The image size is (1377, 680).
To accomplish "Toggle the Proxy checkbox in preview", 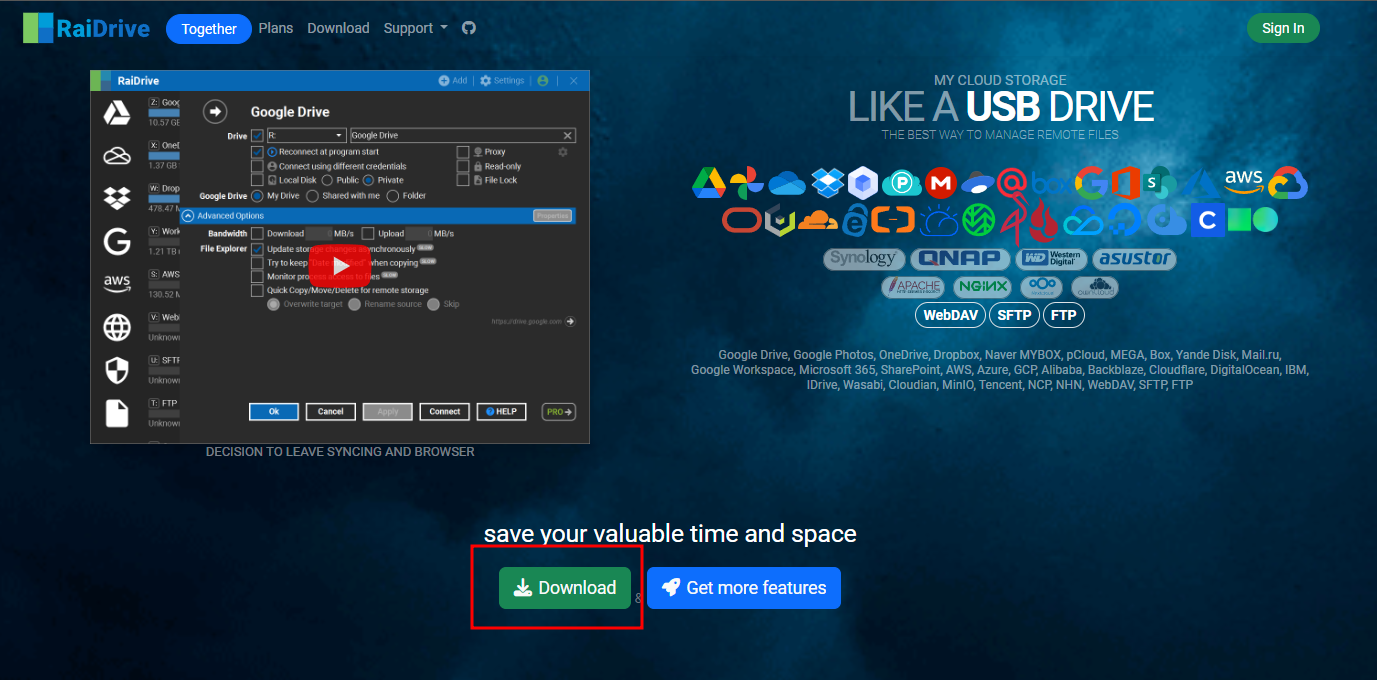I will [463, 152].
